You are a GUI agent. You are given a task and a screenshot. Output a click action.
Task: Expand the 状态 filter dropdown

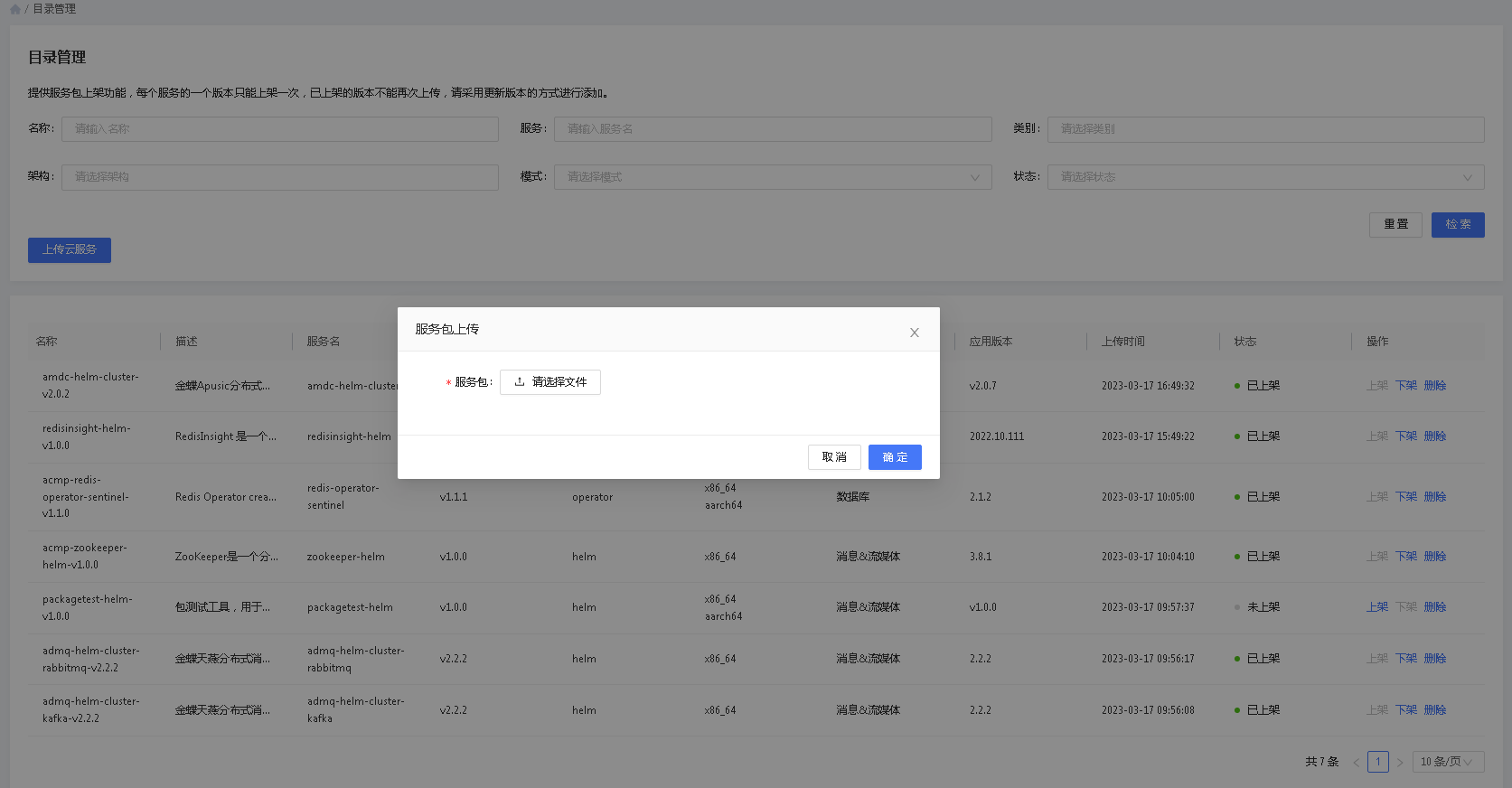coord(1265,177)
